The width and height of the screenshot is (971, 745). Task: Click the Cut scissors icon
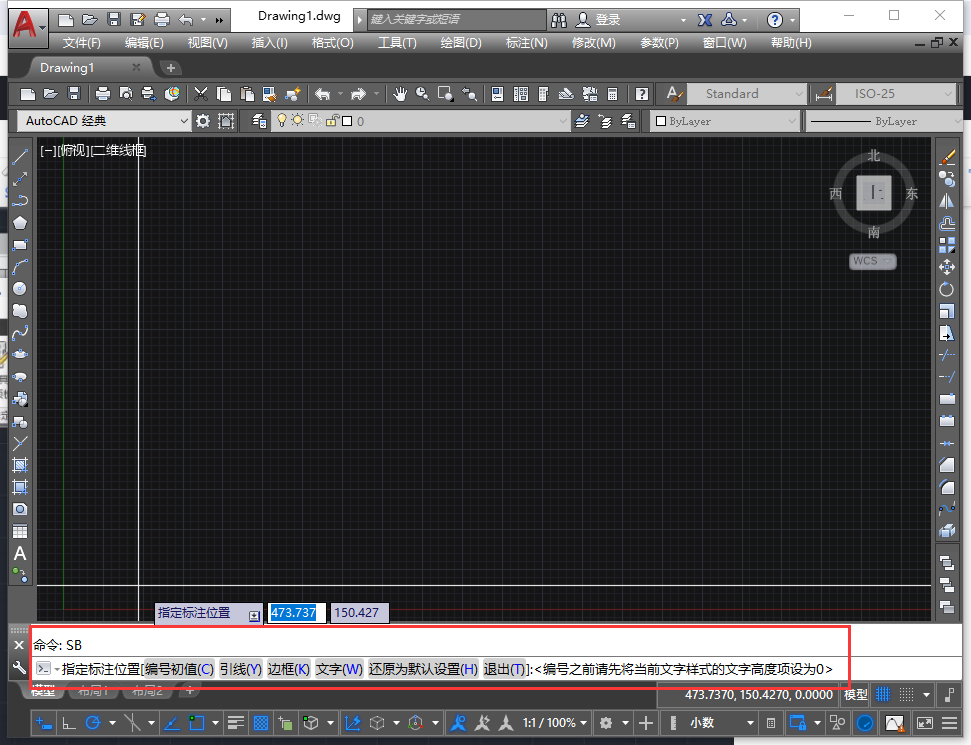coord(201,94)
